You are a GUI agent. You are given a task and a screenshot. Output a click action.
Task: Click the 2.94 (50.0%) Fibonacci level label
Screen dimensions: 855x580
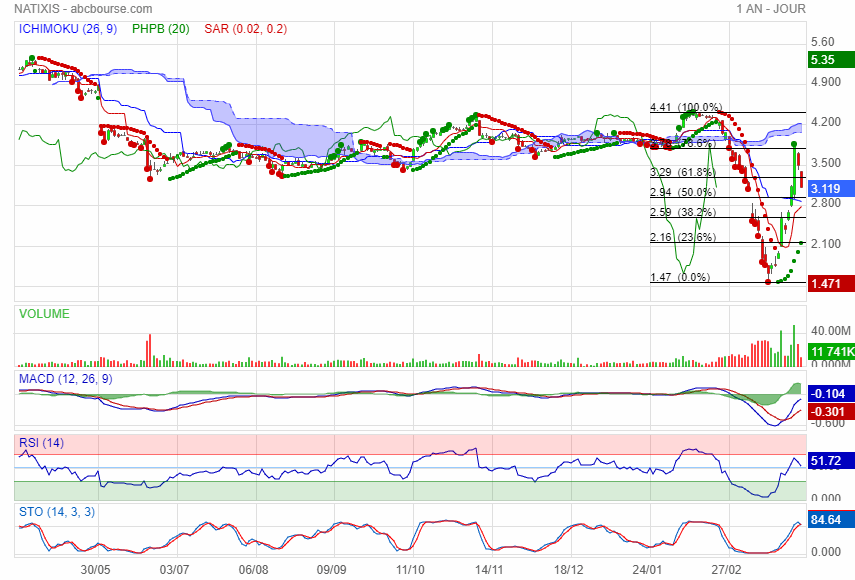click(x=683, y=192)
